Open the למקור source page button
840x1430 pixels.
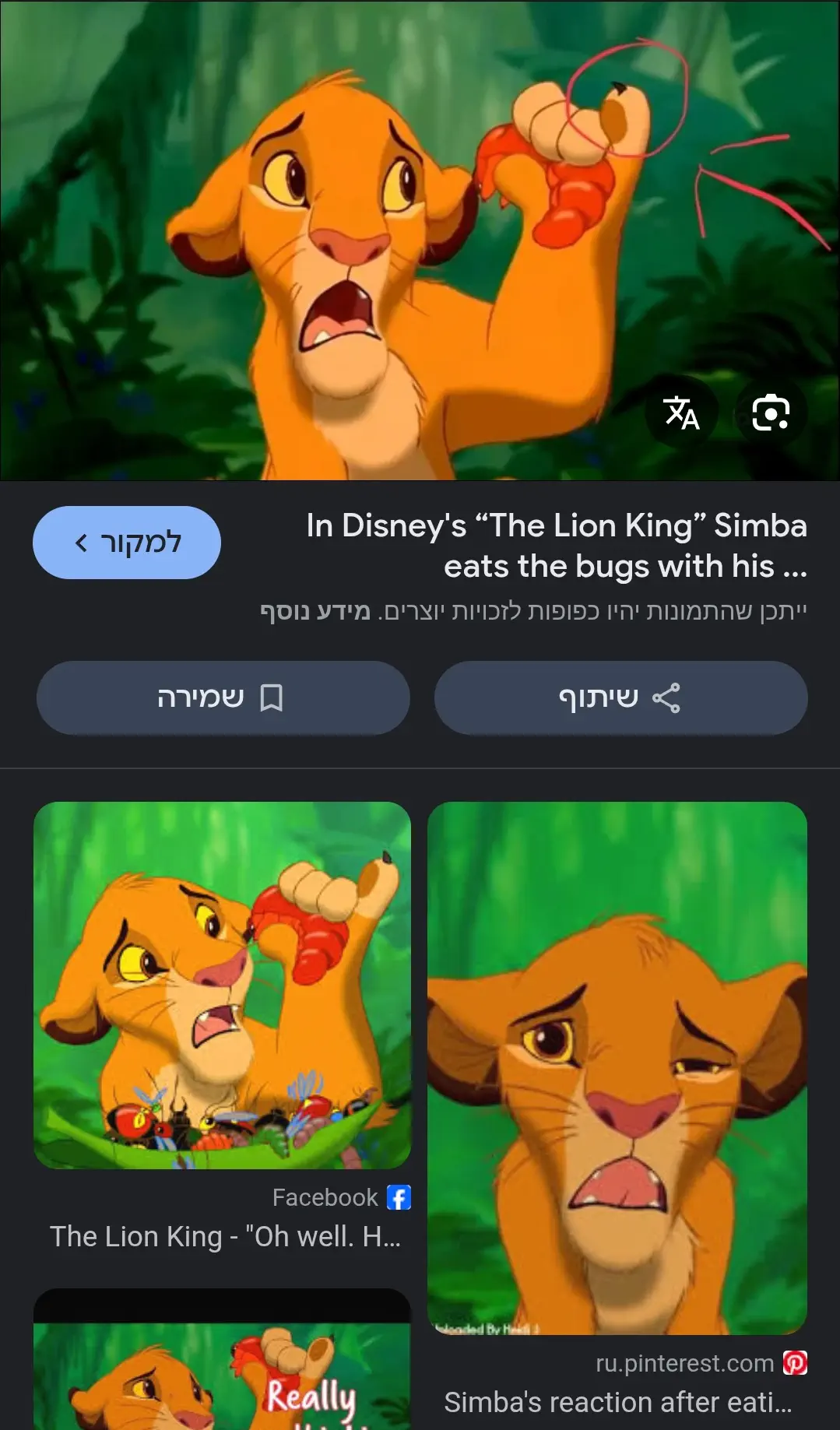[127, 543]
